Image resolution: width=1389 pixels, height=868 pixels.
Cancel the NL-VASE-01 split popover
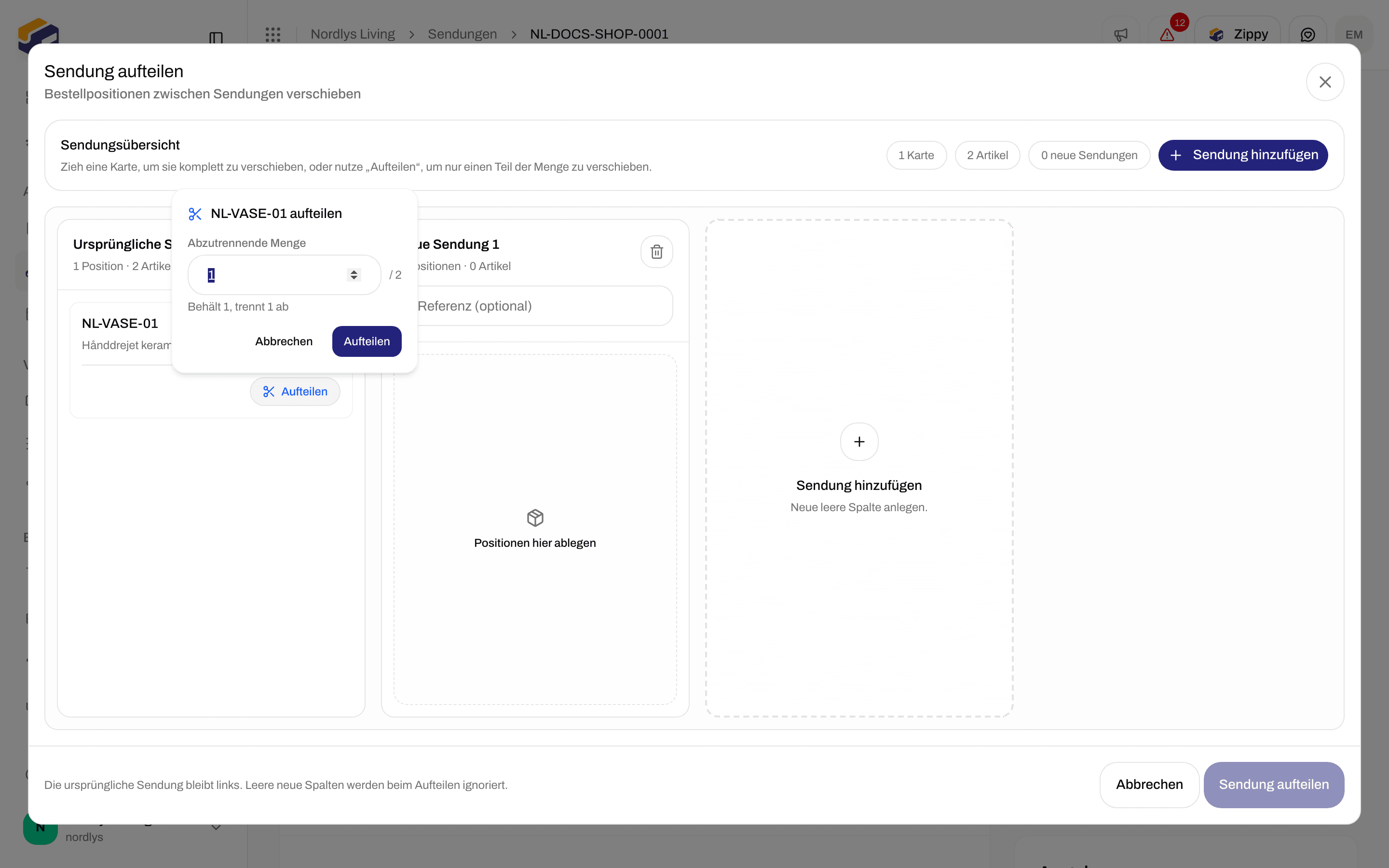point(284,341)
